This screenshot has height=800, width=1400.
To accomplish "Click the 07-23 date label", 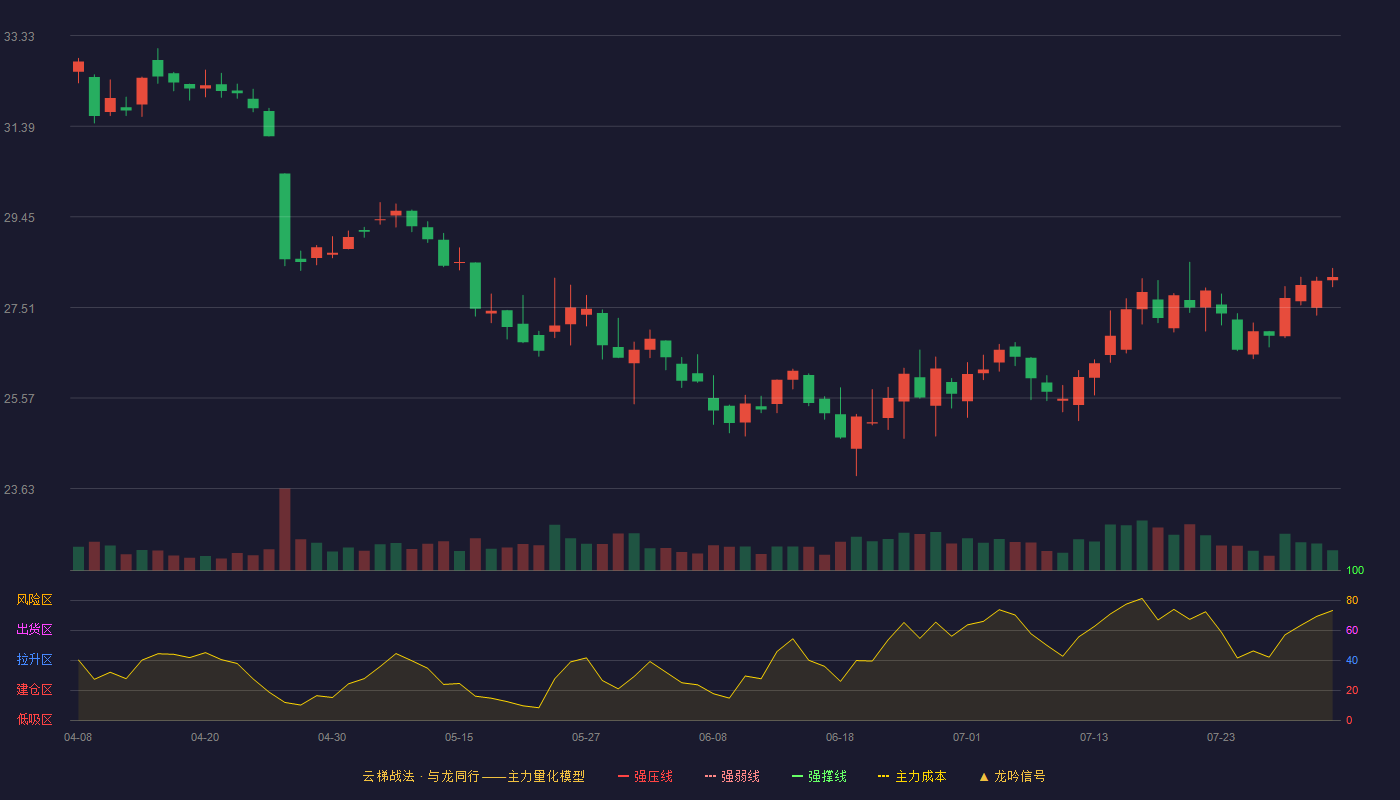I will pyautogui.click(x=1221, y=737).
